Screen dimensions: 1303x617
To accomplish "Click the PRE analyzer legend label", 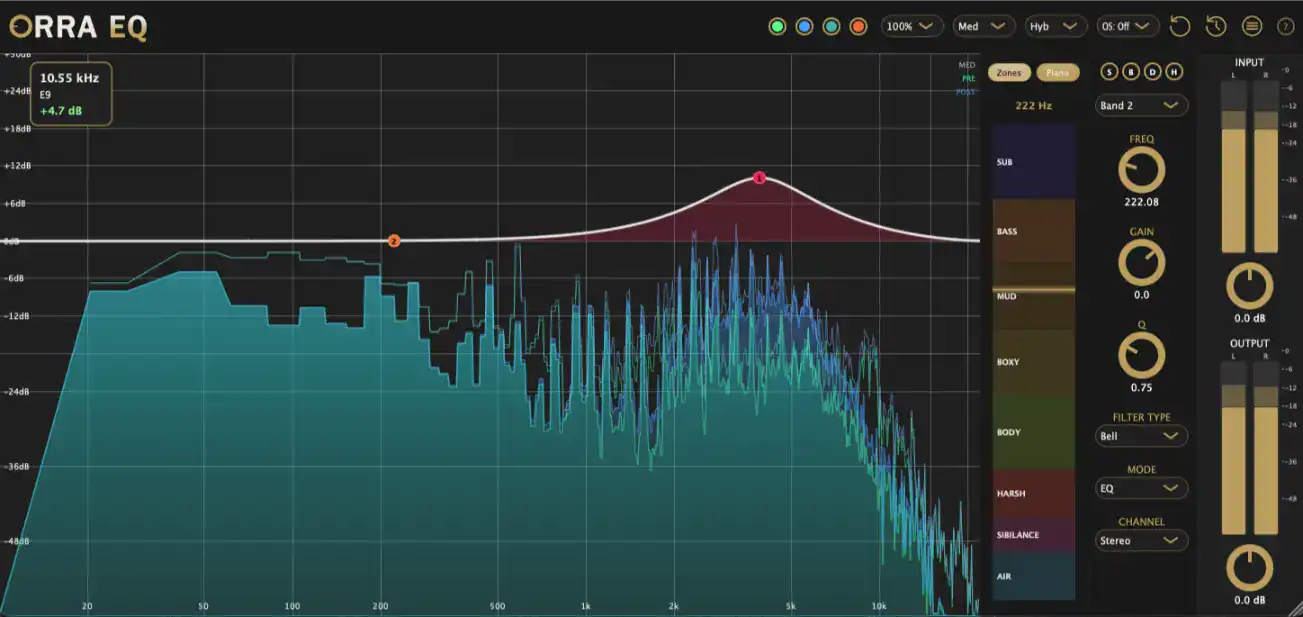I will click(x=968, y=78).
